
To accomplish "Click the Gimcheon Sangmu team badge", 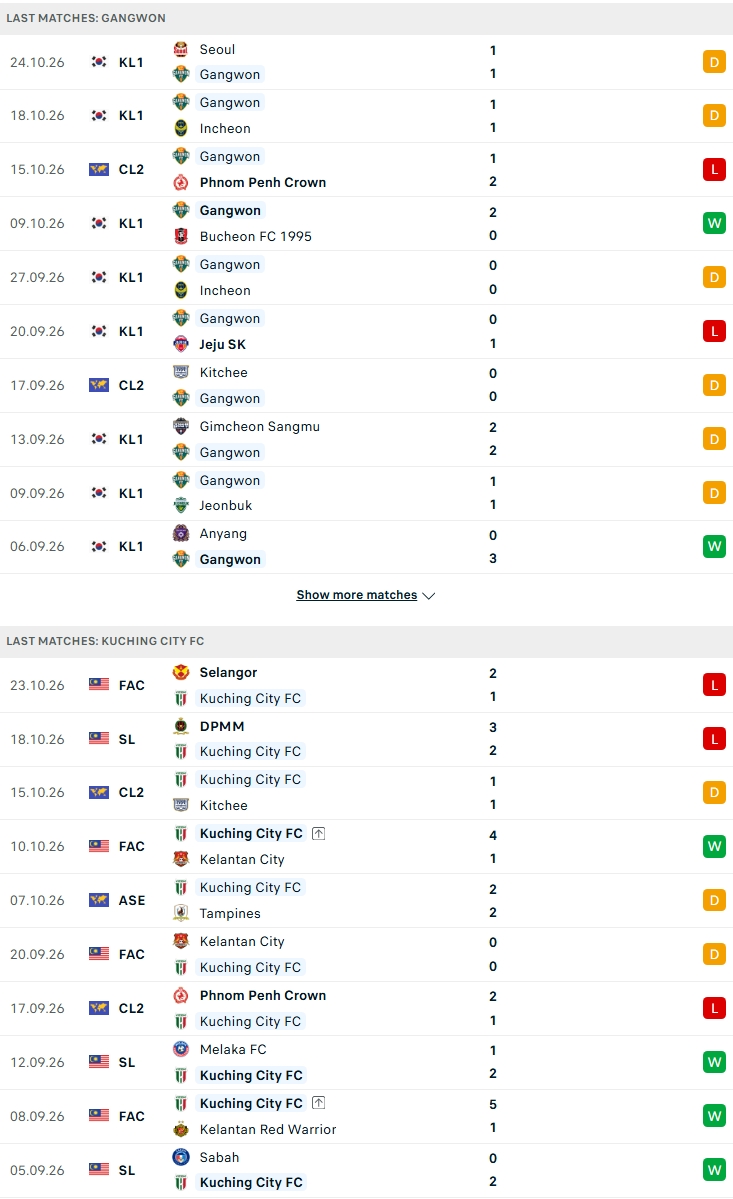I will pos(181,426).
